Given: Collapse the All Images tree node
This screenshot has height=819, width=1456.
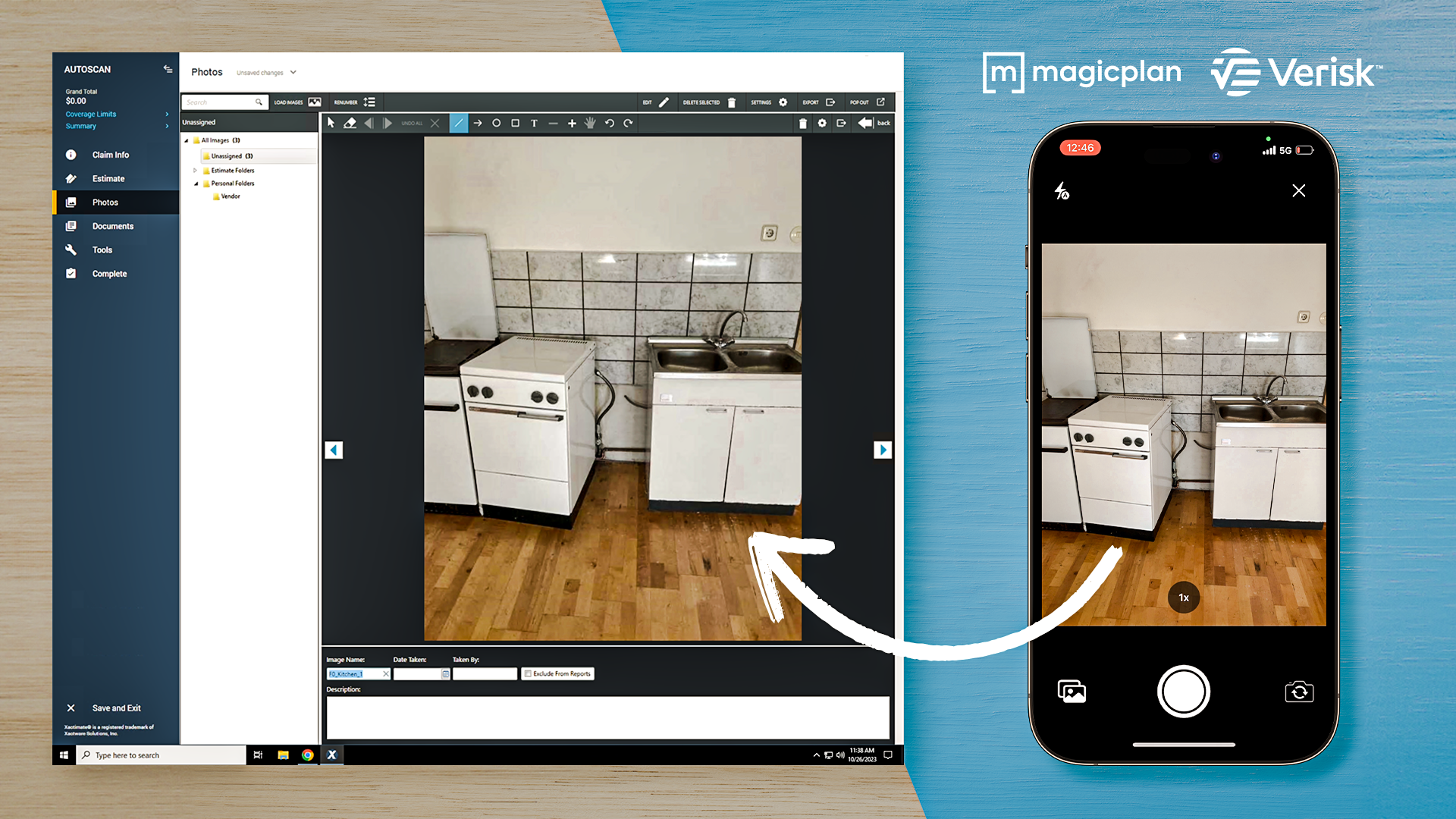Looking at the screenshot, I should [187, 140].
